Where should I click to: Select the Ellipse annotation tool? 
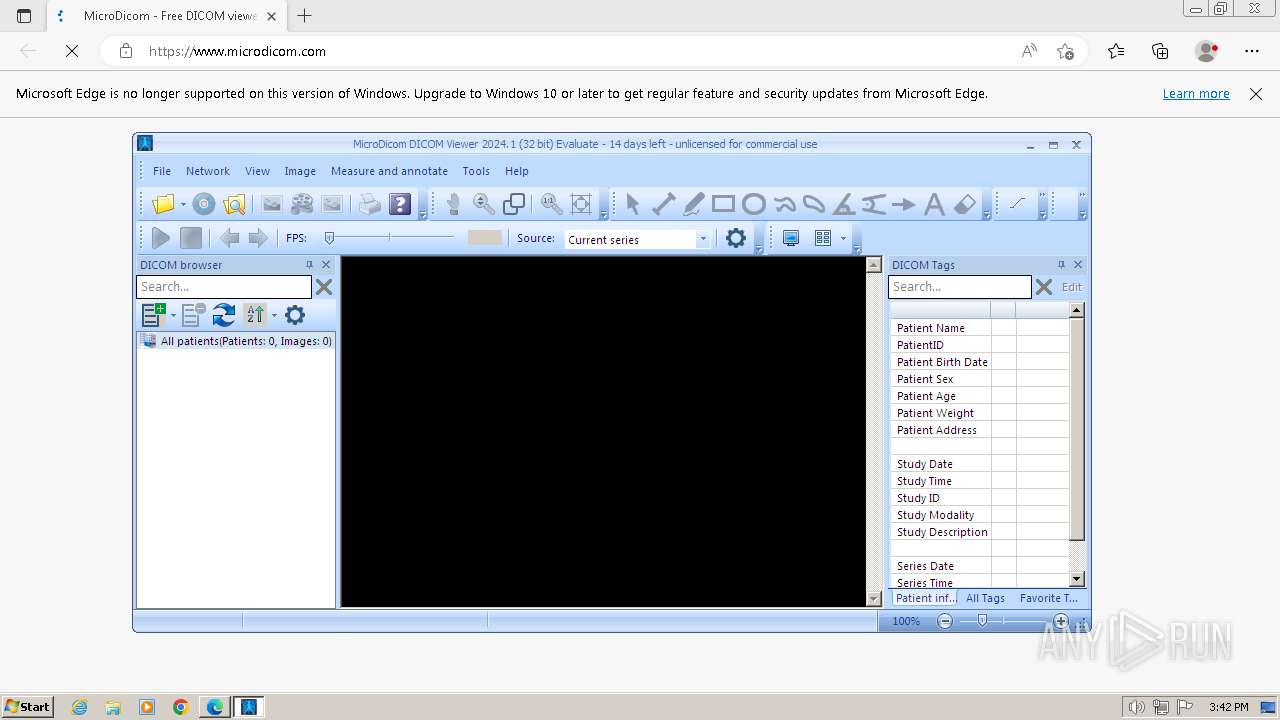(754, 204)
